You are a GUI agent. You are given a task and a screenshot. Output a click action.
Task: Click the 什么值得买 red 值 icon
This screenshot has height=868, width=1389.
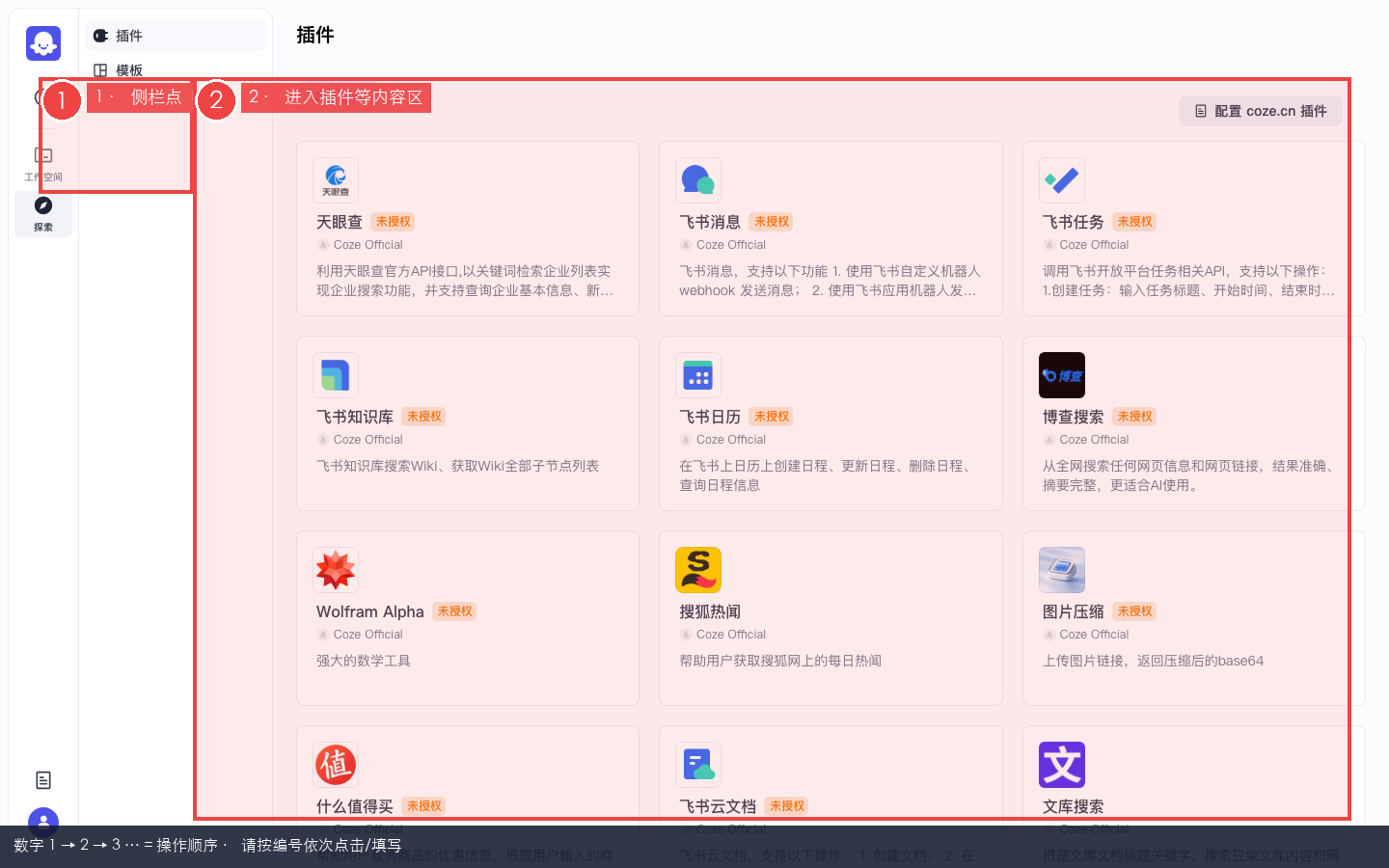[336, 765]
